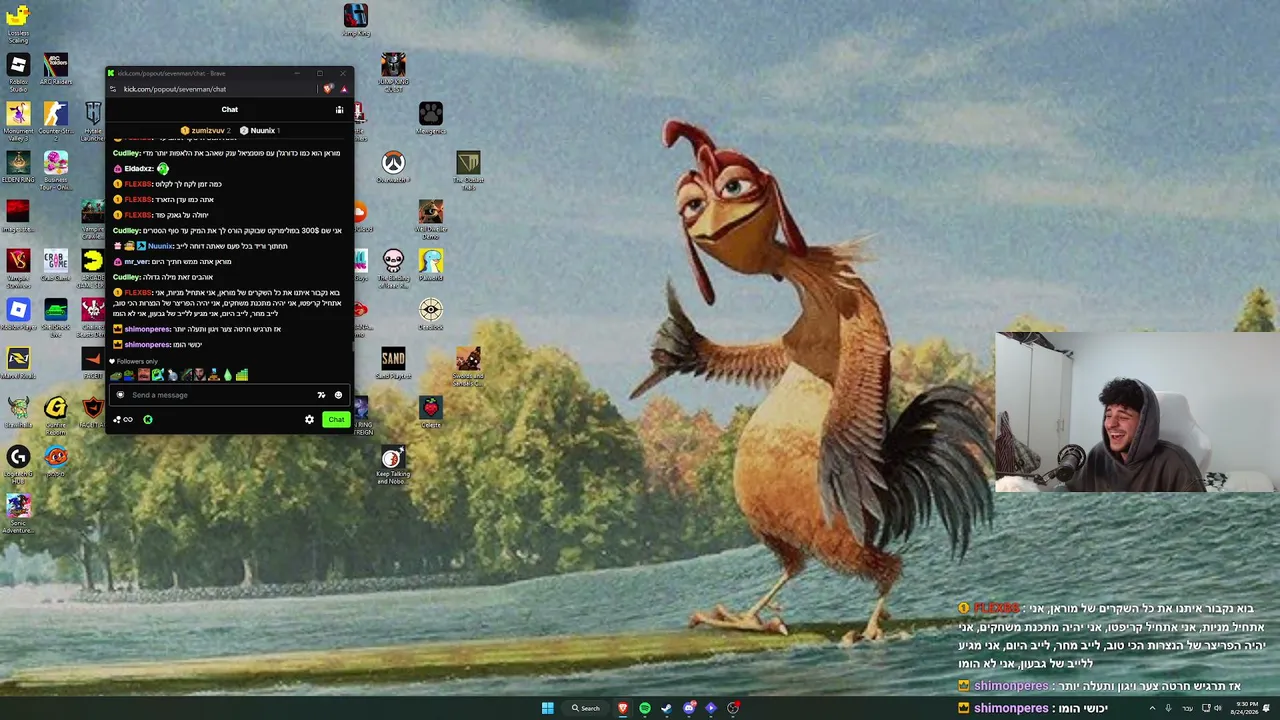Open Logitech G HUB icon
The image size is (1280, 720).
click(18, 464)
